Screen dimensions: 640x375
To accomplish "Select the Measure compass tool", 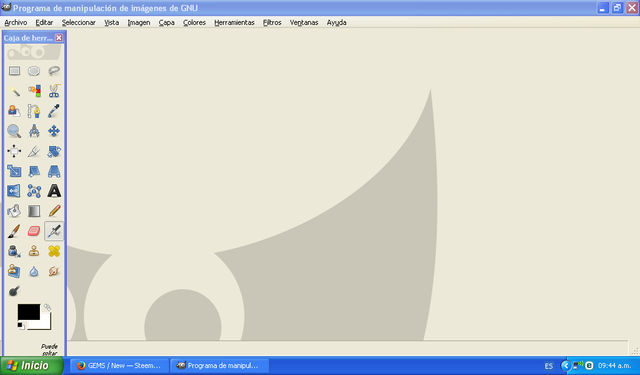I will [34, 131].
